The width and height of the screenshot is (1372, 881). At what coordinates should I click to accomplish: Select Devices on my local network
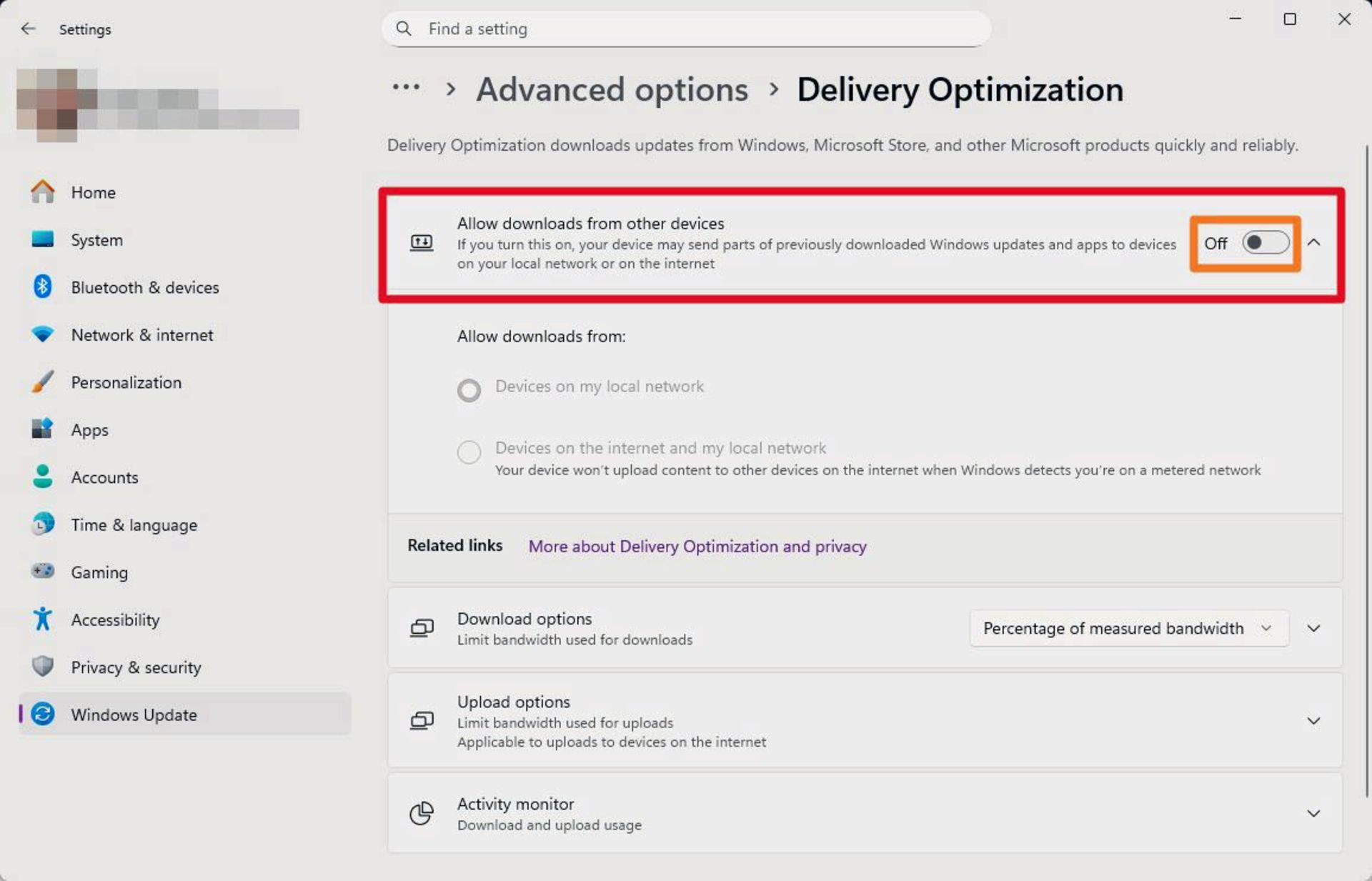point(469,390)
